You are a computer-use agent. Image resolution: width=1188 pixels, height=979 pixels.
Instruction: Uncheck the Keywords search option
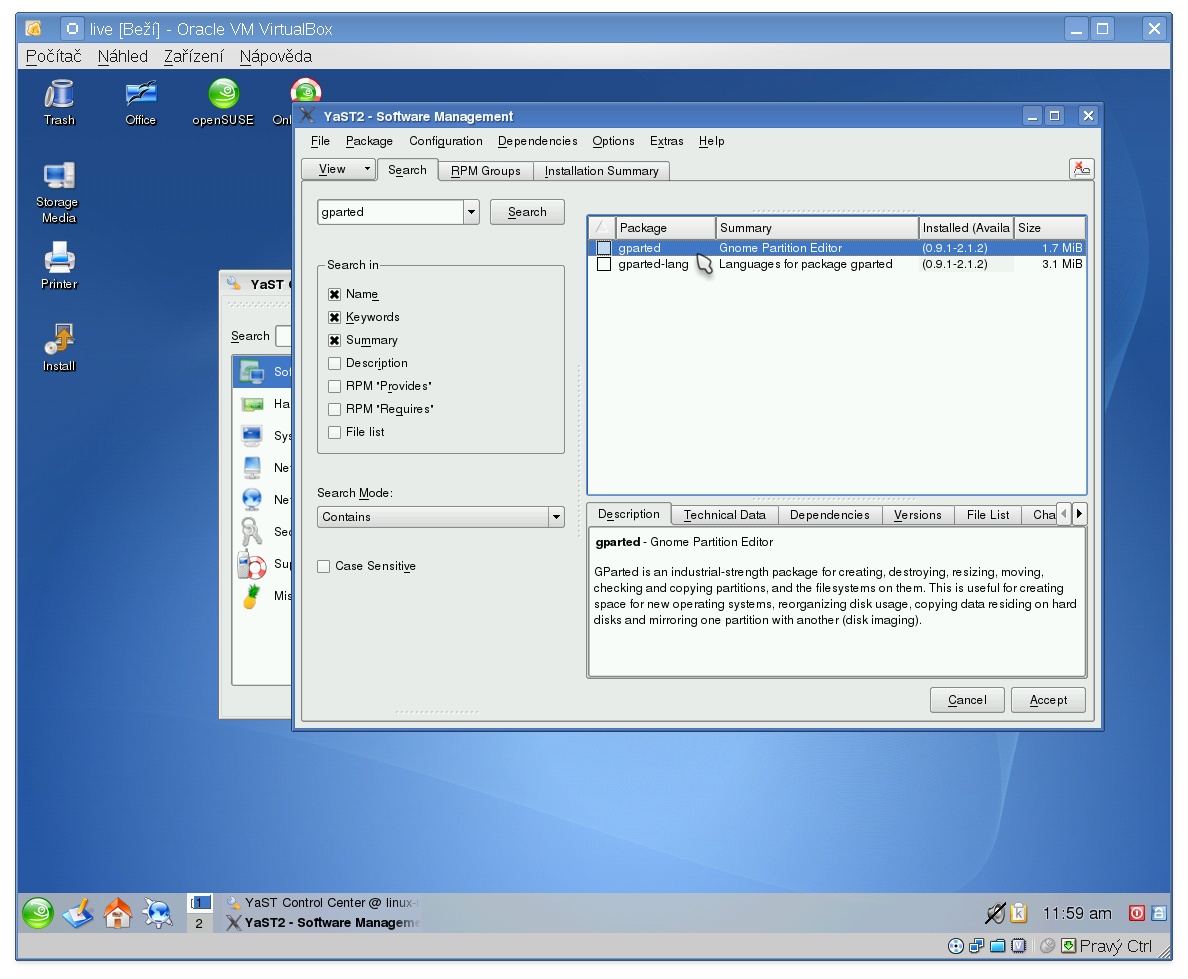(335, 317)
